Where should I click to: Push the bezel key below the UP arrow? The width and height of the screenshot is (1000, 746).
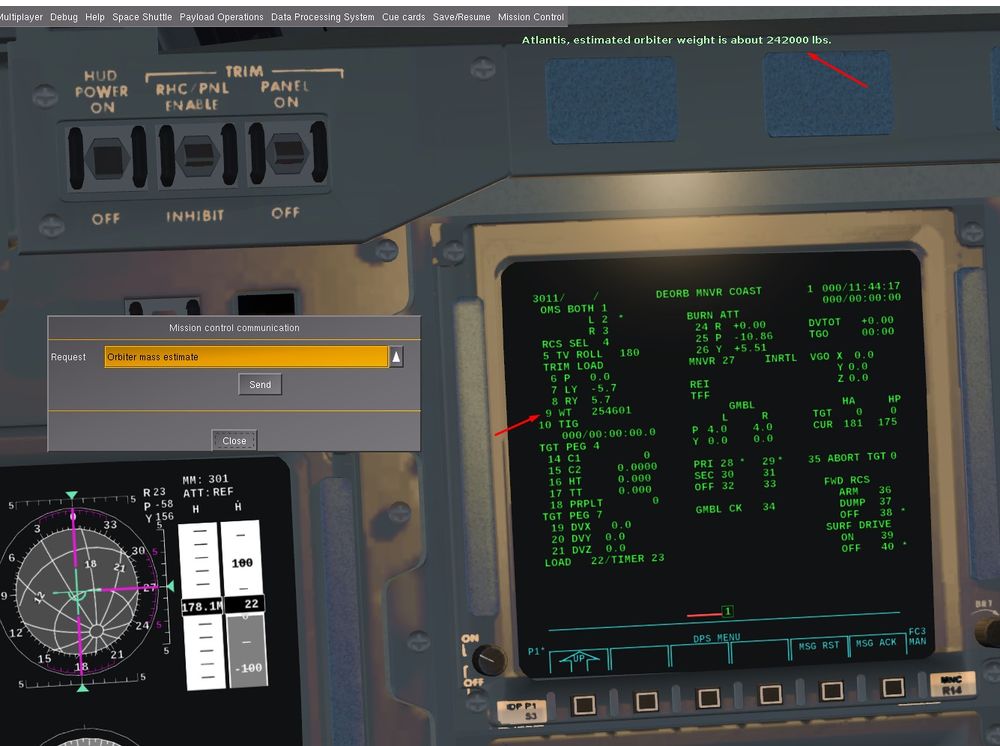click(x=584, y=705)
